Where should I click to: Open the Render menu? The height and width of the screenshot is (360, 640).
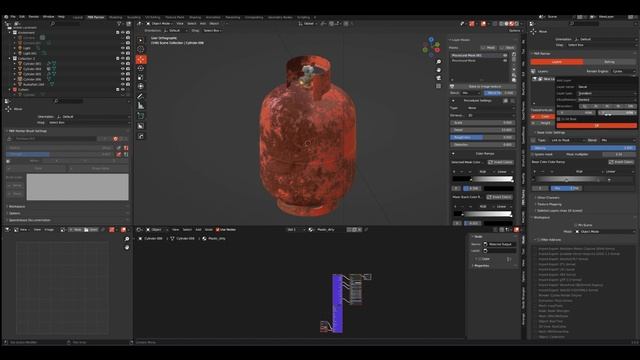33,17
